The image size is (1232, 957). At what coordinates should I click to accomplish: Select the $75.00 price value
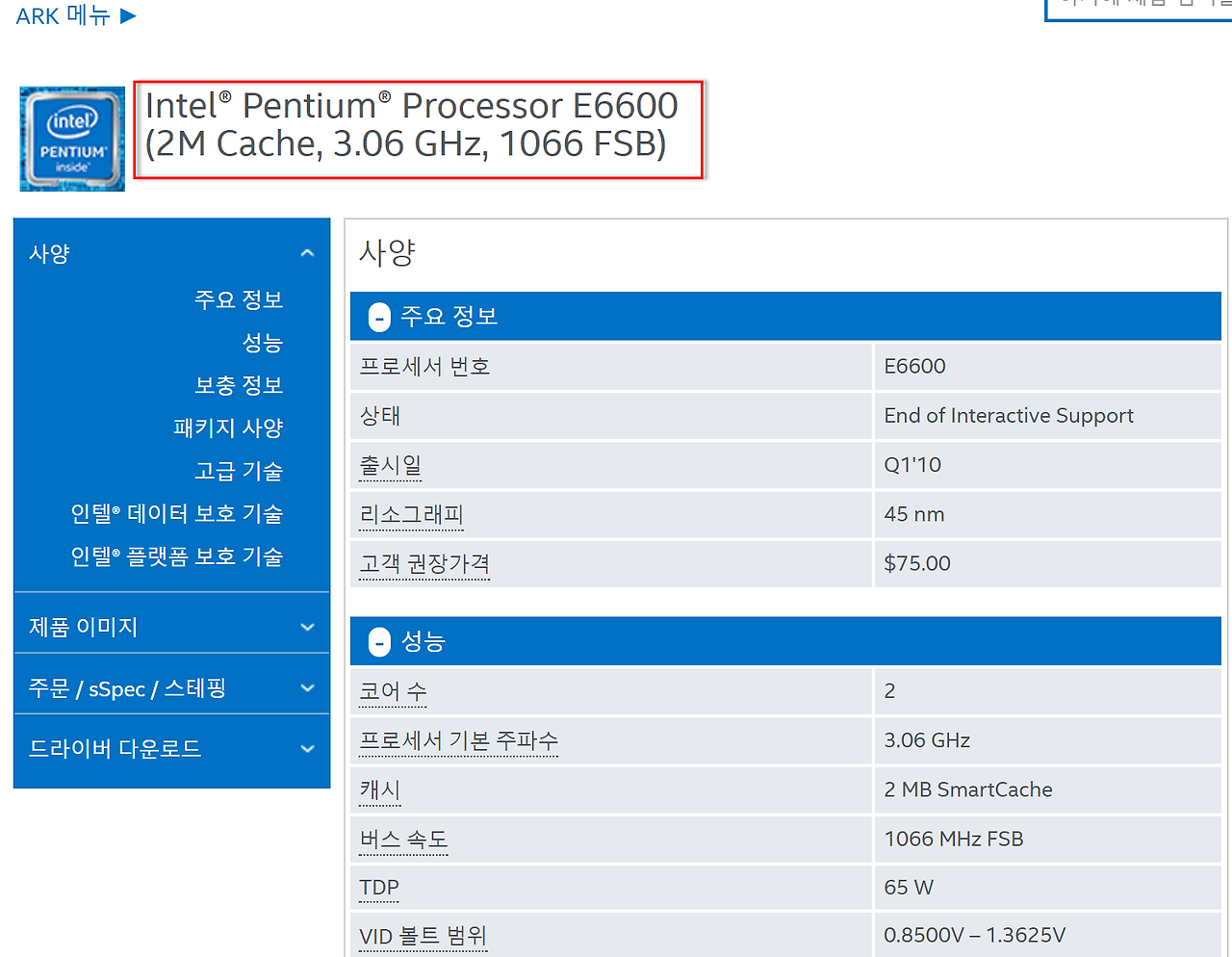click(917, 563)
